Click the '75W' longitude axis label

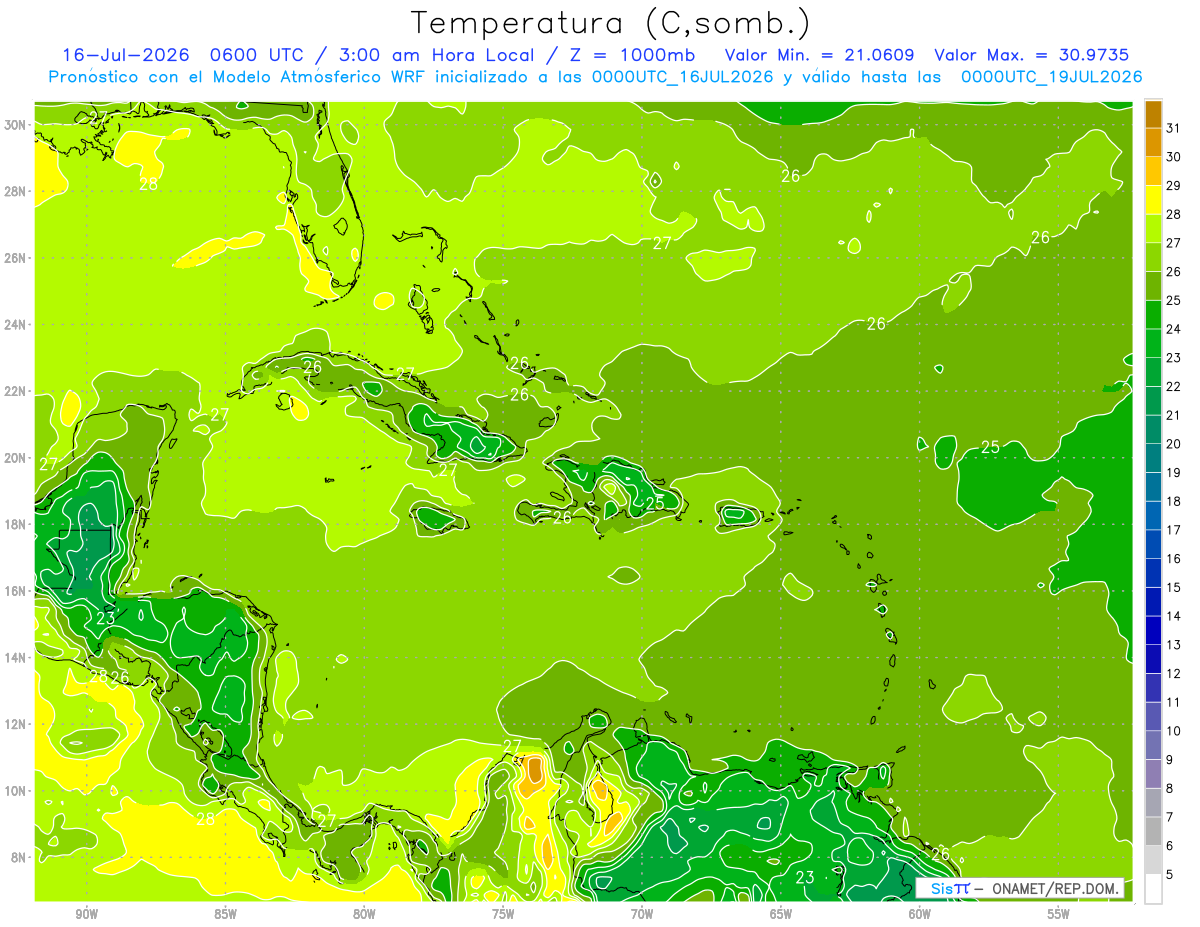[x=503, y=914]
